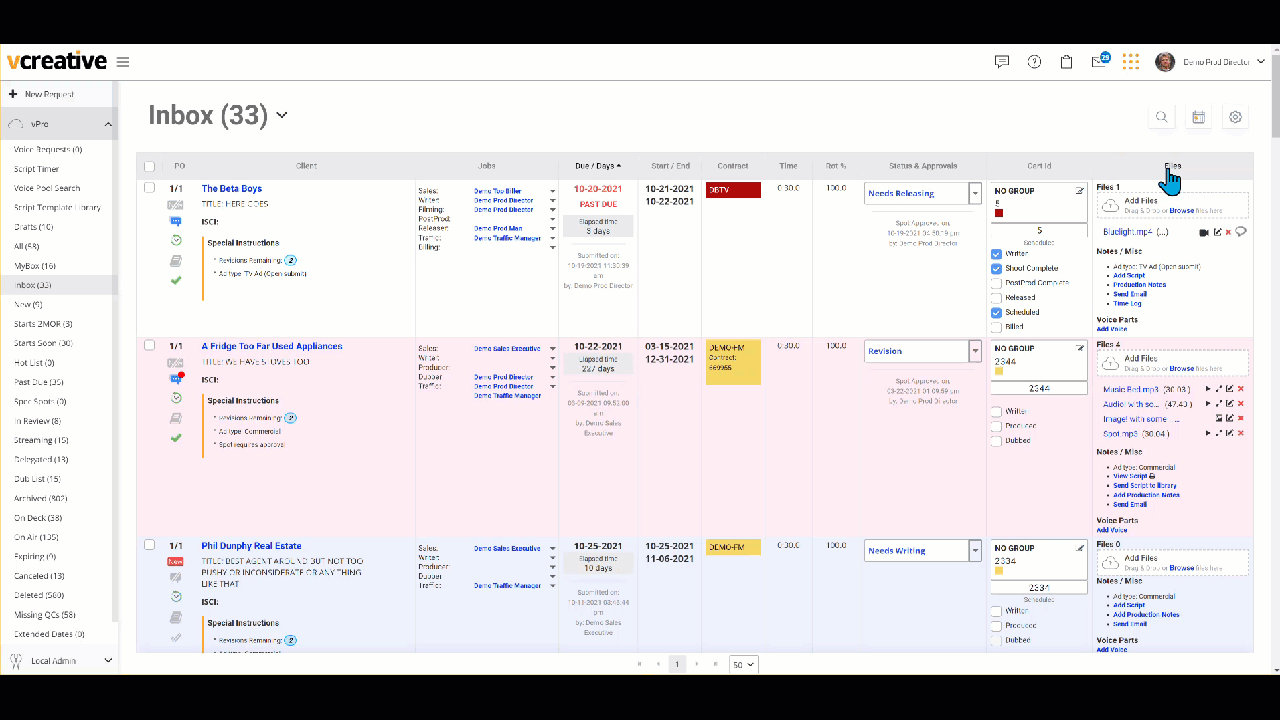Viewport: 1280px width, 720px height.
Task: Open the settings gear icon
Action: tap(1235, 117)
